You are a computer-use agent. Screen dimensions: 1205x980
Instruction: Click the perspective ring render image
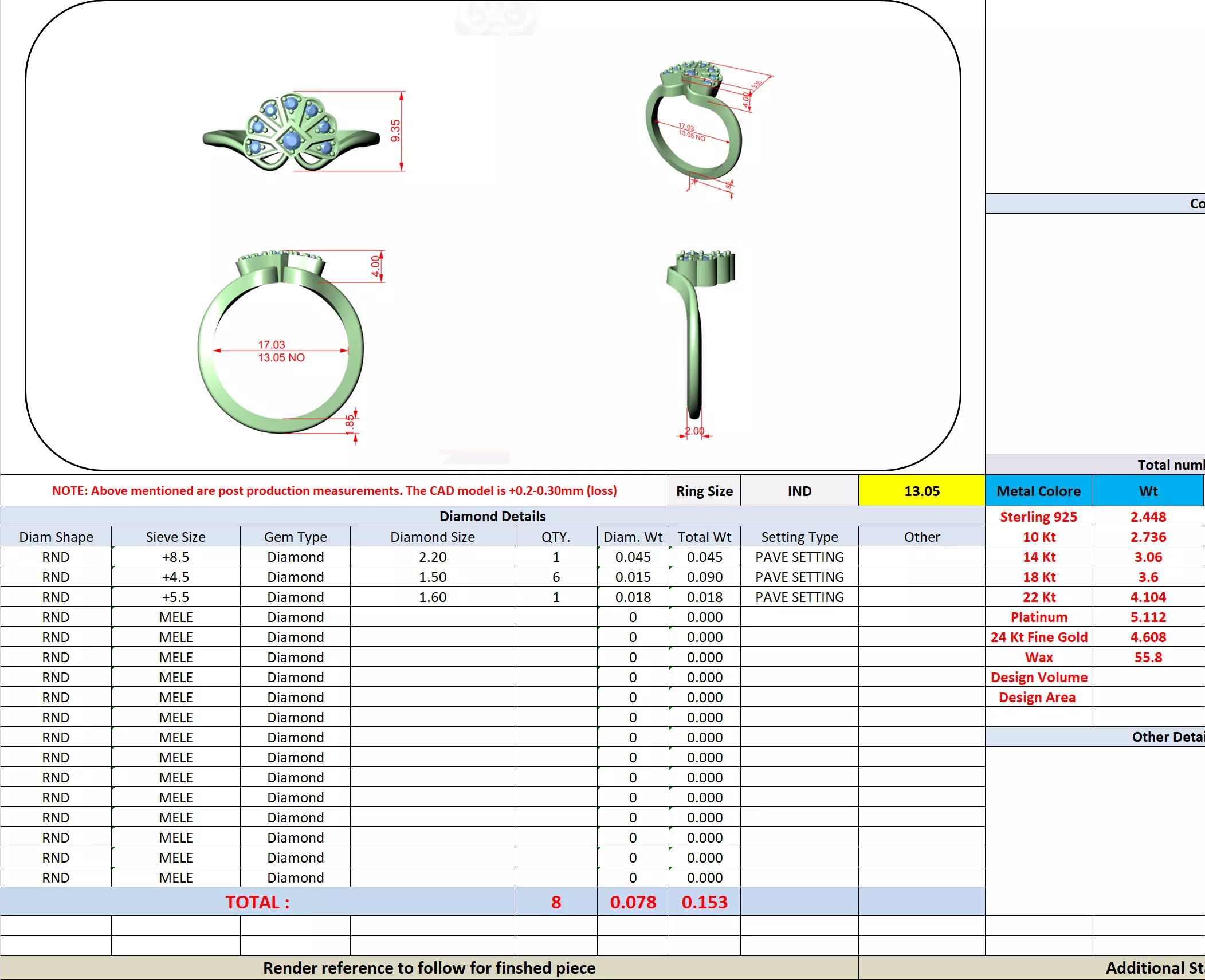pyautogui.click(x=693, y=123)
